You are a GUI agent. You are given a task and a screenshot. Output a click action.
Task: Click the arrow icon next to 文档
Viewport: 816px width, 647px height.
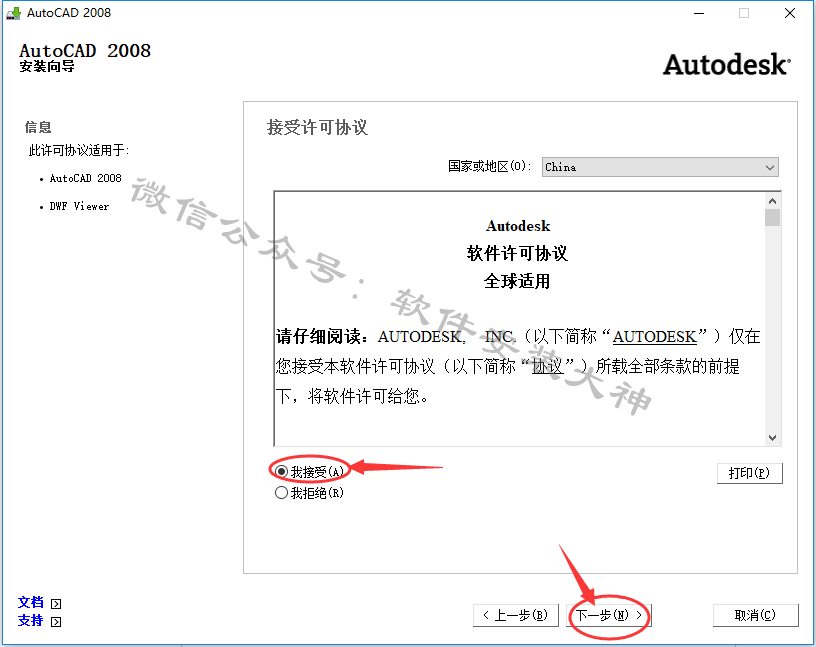click(56, 604)
